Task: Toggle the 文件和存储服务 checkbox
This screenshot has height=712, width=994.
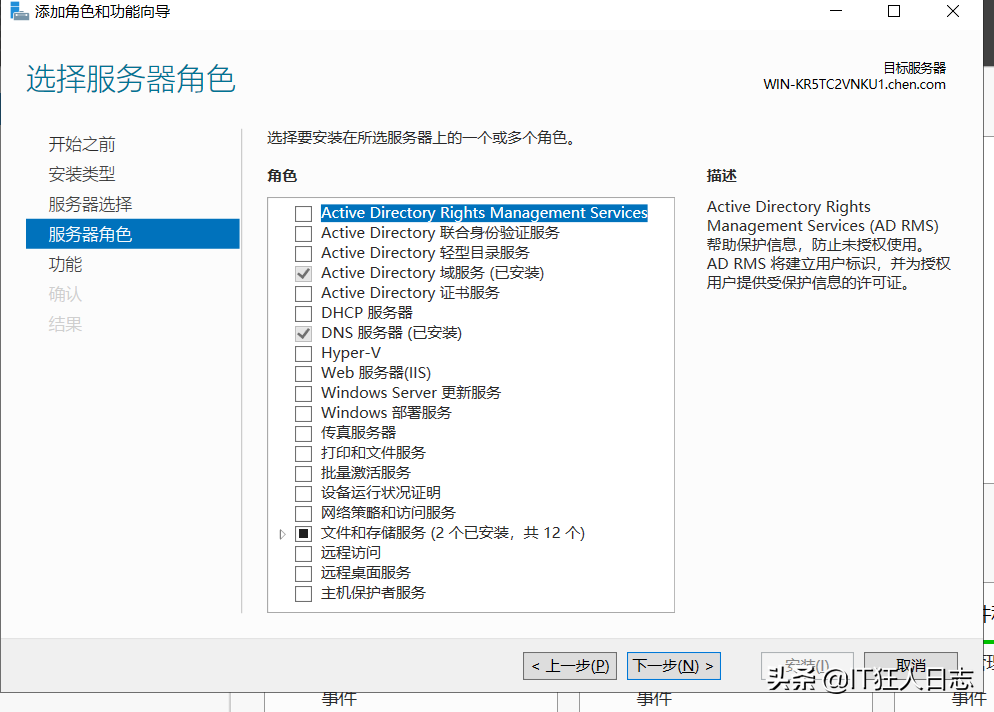Action: (304, 533)
